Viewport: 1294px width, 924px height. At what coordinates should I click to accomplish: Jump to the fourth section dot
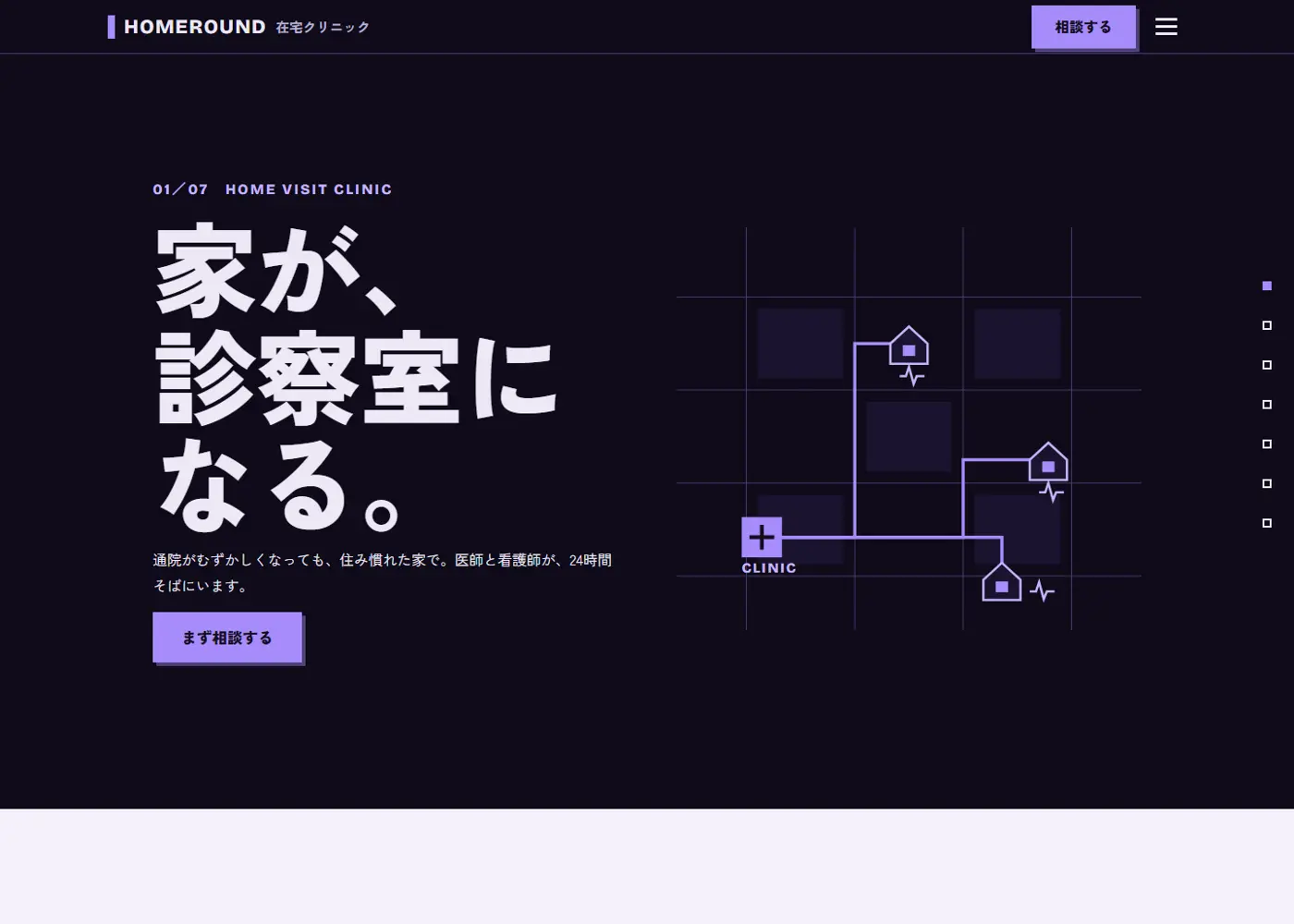click(x=1267, y=405)
